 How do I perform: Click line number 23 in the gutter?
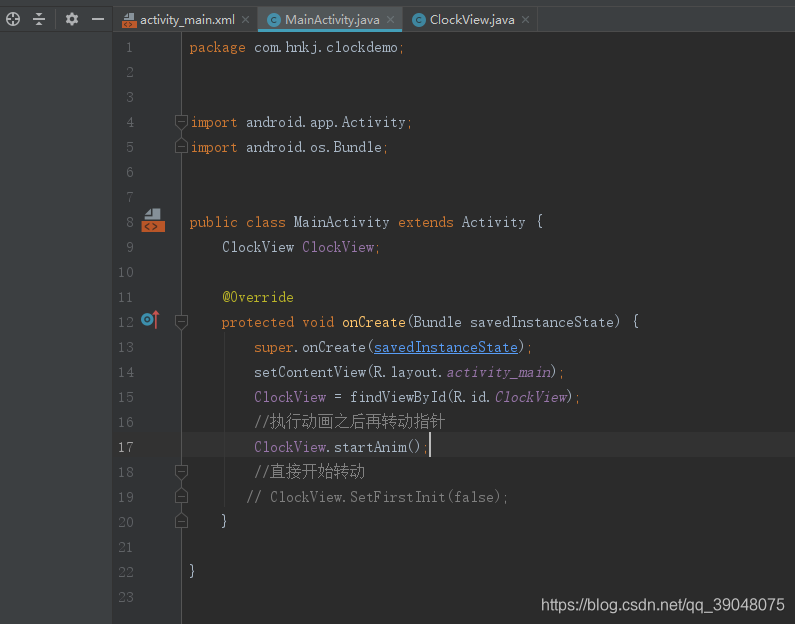point(125,597)
